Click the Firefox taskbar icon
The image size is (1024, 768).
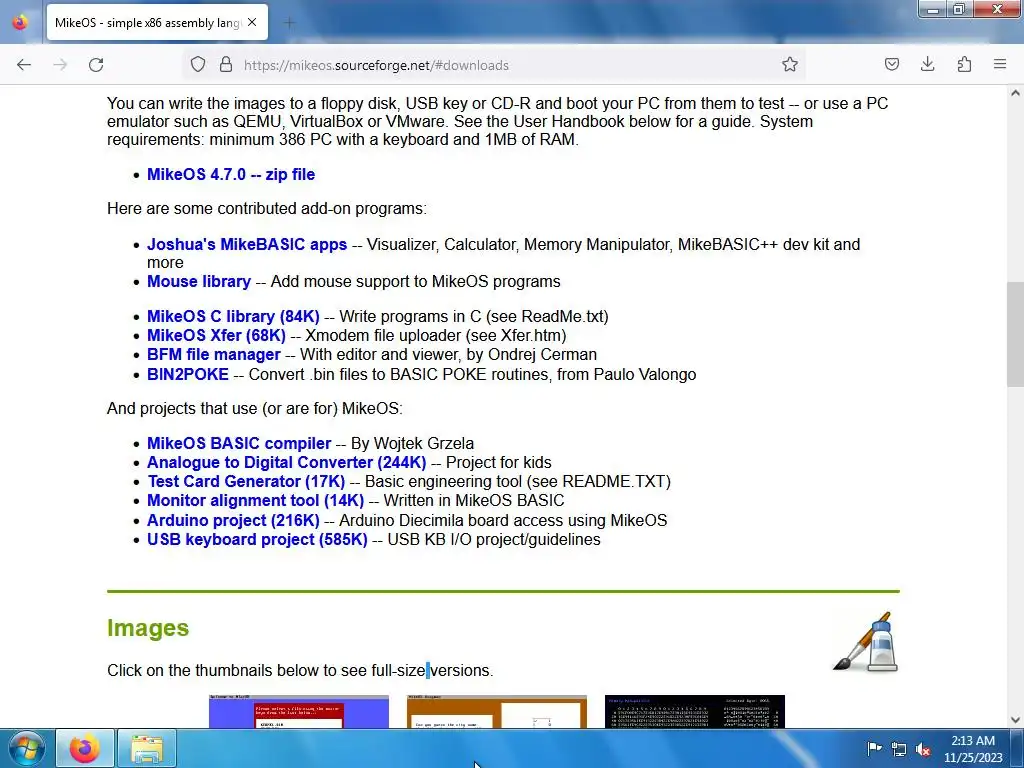click(85, 749)
